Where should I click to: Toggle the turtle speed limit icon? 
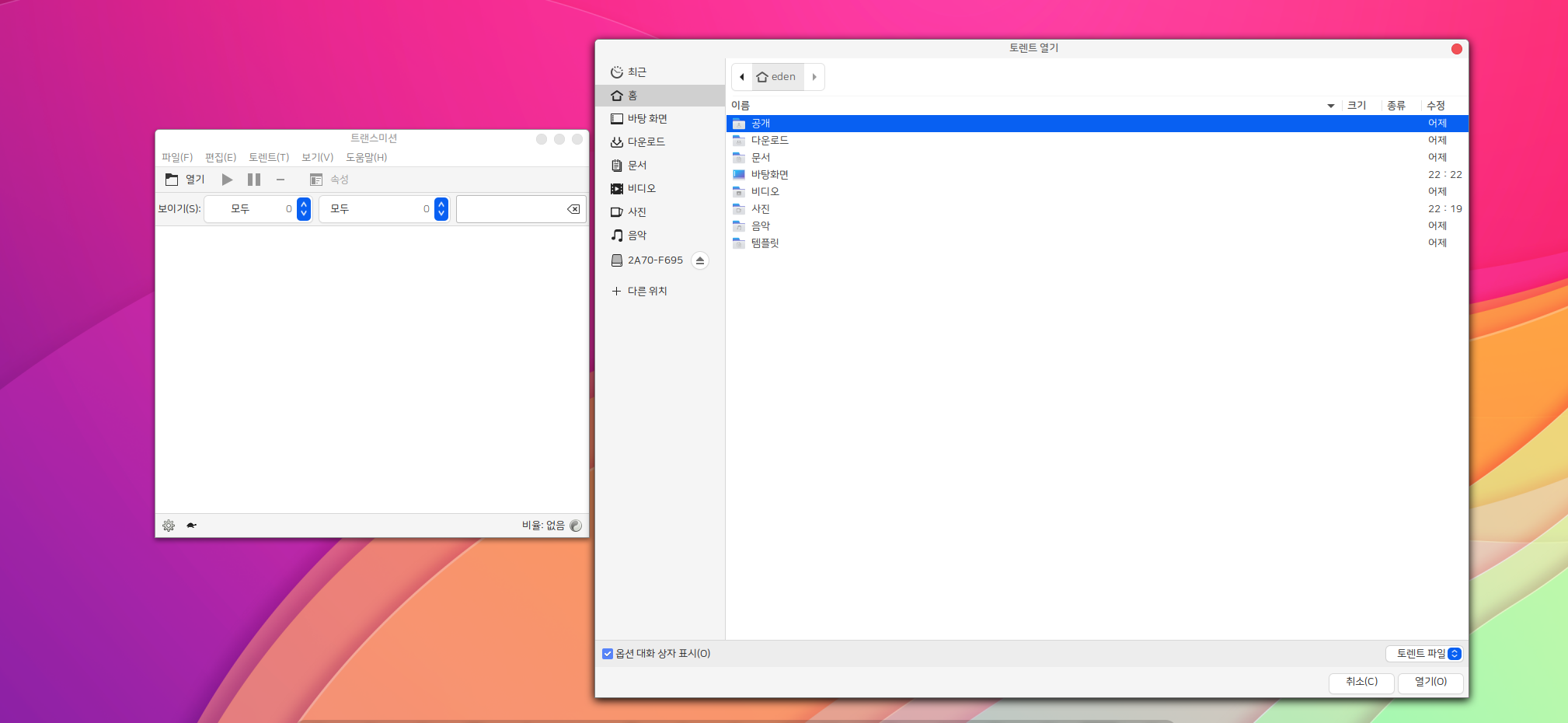coord(191,526)
